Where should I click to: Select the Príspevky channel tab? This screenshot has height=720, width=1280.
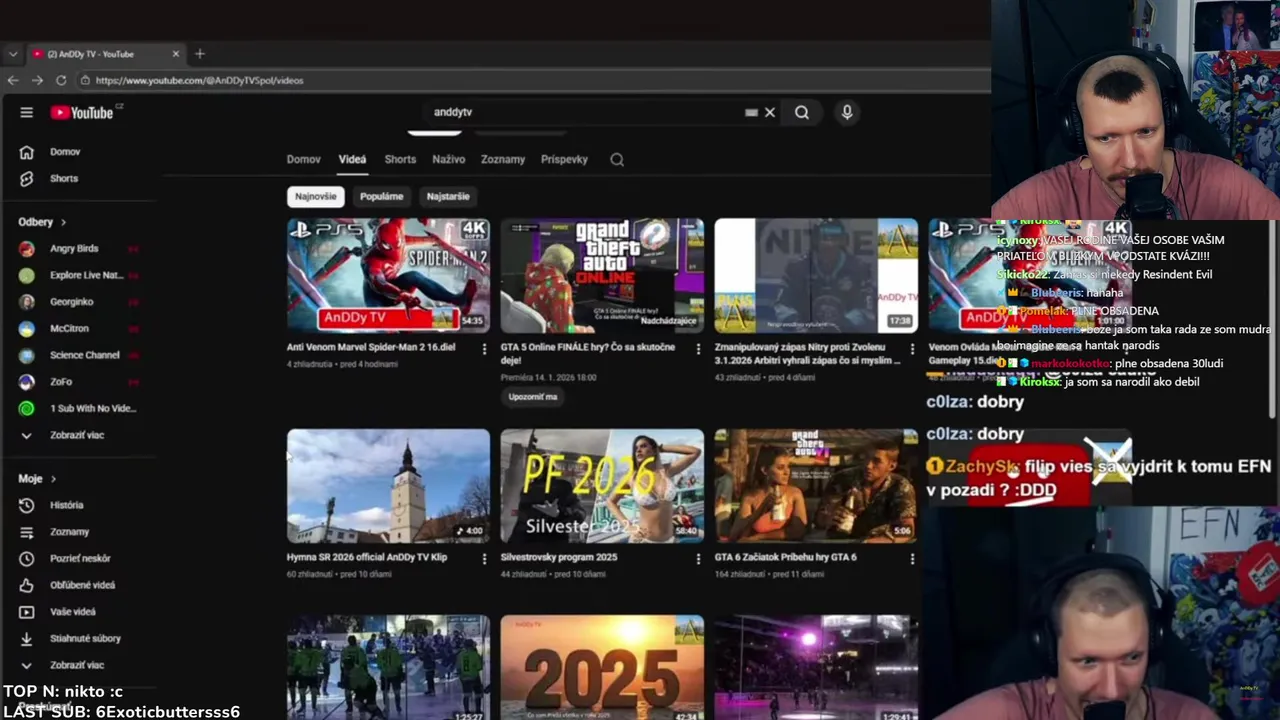tap(564, 160)
